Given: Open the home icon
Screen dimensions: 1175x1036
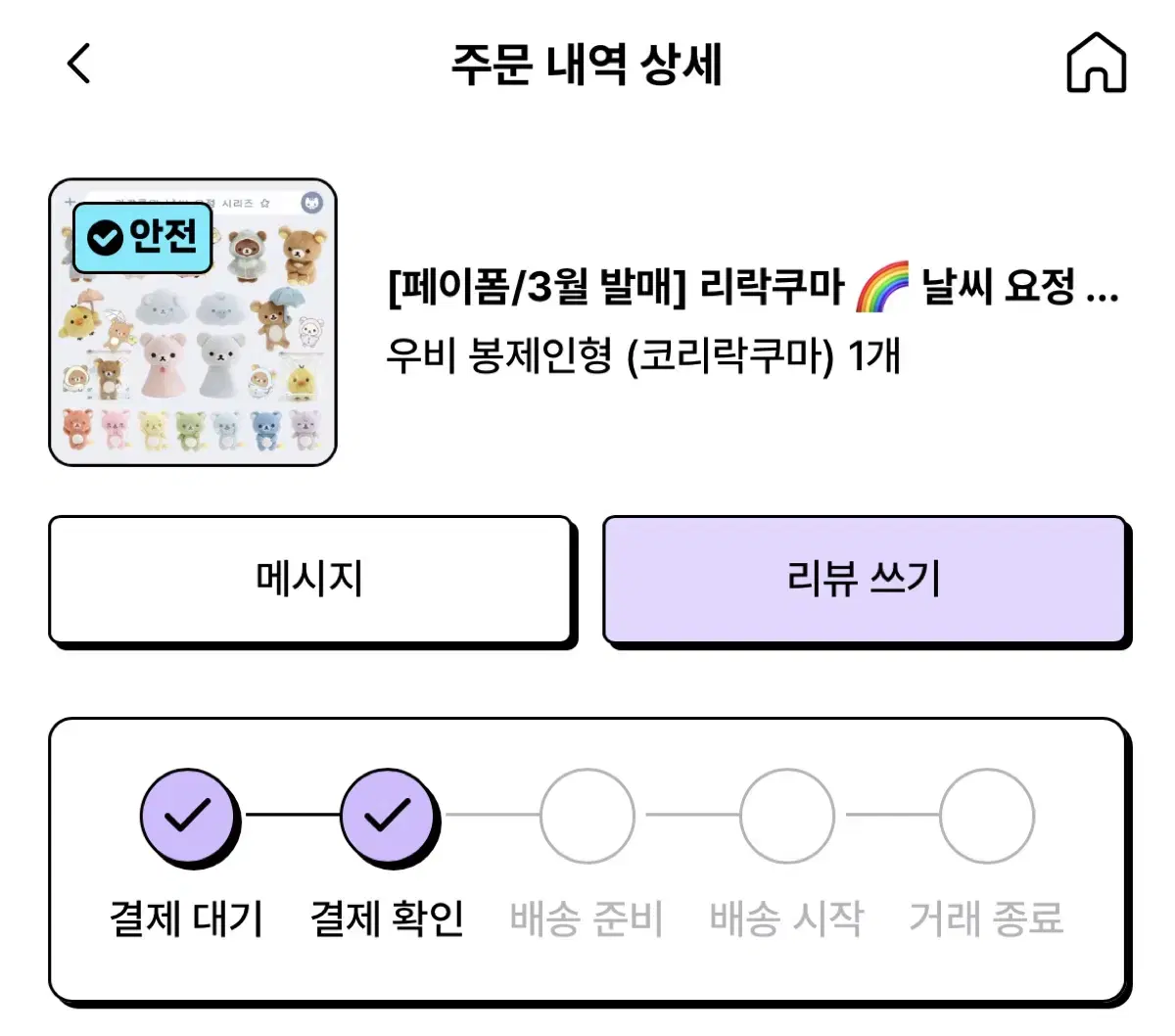Looking at the screenshot, I should pos(1096,63).
